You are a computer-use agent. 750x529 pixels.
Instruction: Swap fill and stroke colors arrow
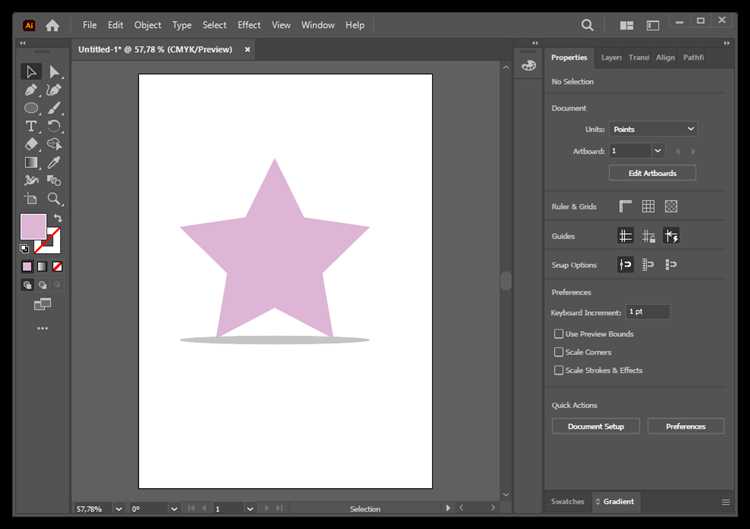pyautogui.click(x=58, y=219)
